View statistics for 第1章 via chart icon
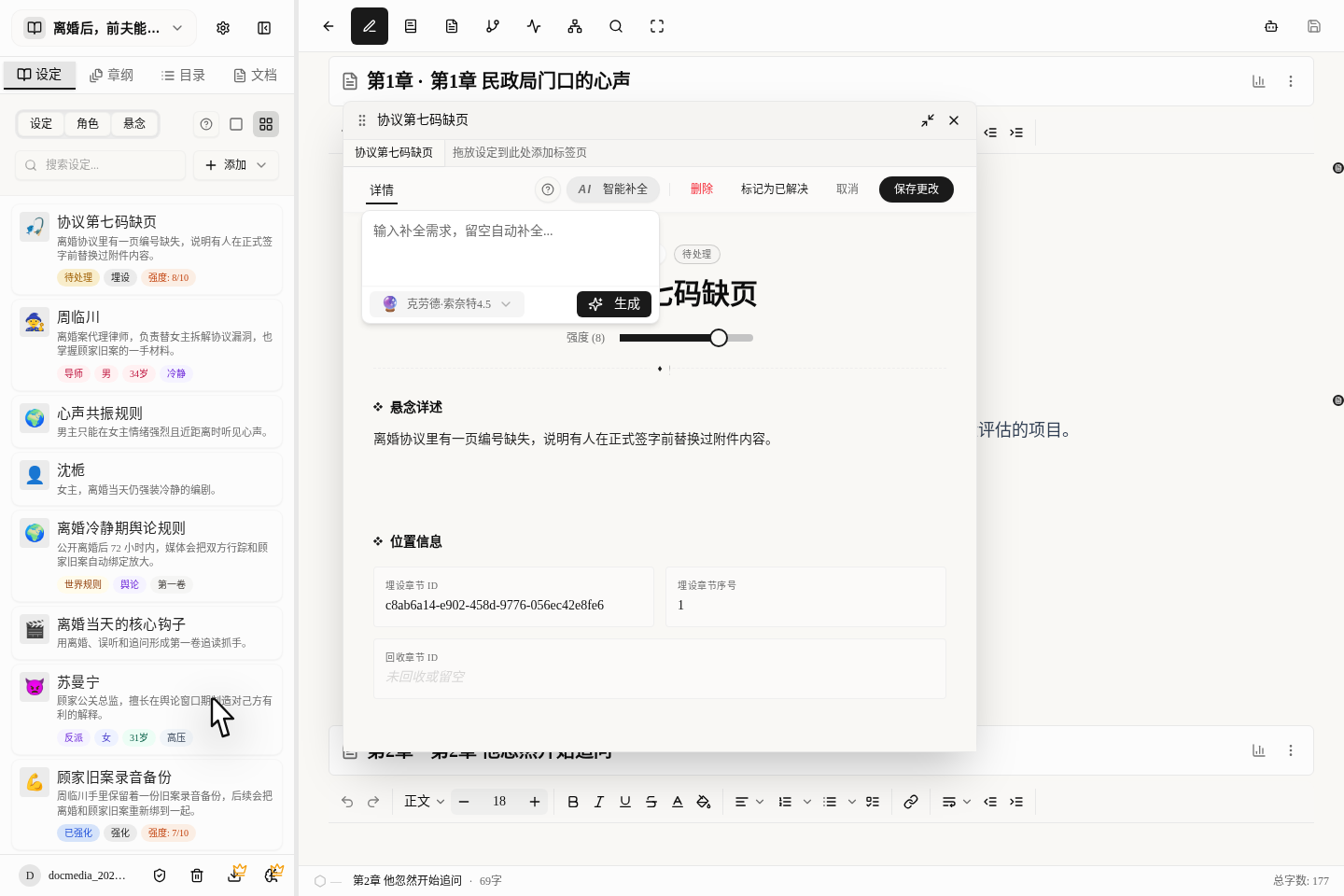 point(1258,81)
